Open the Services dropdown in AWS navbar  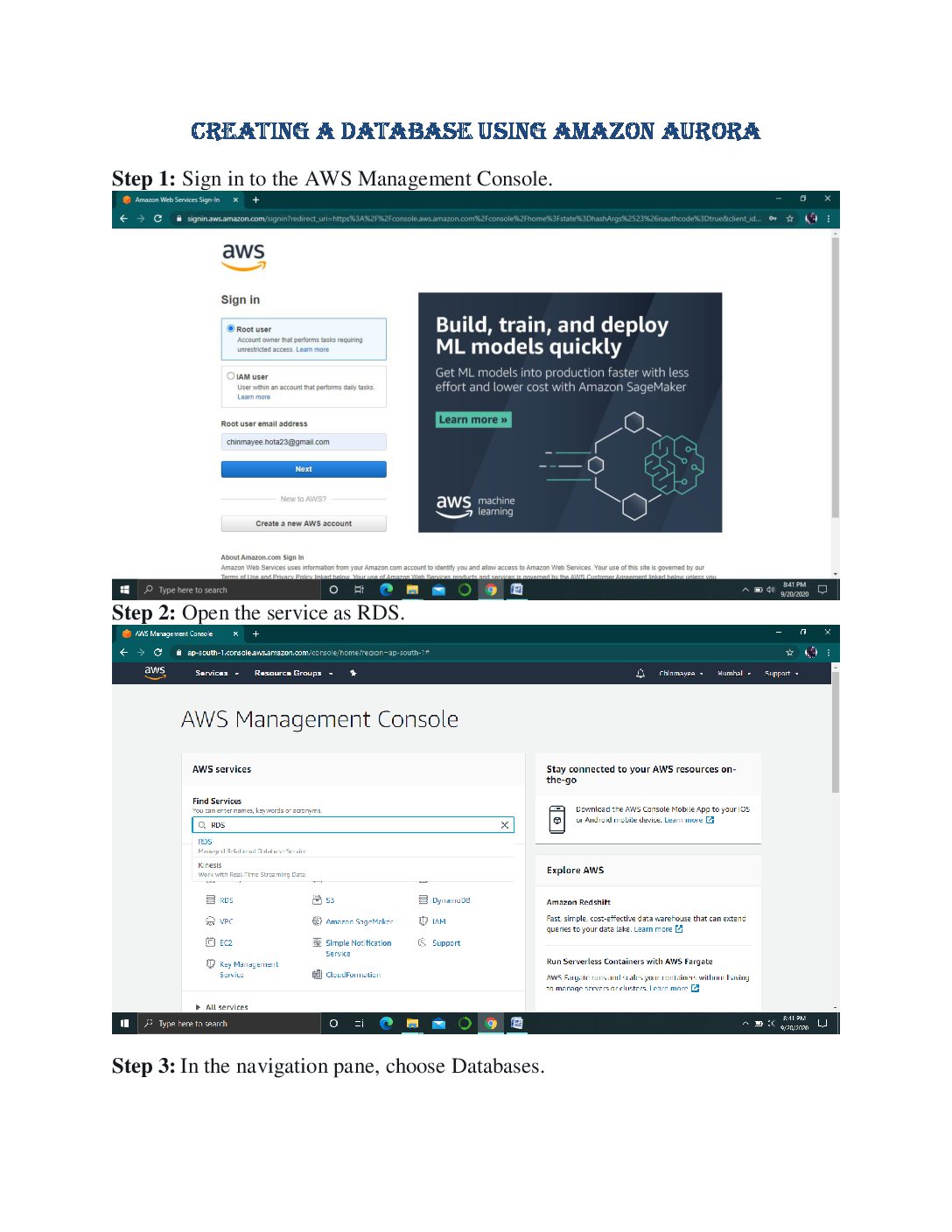pyautogui.click(x=216, y=673)
